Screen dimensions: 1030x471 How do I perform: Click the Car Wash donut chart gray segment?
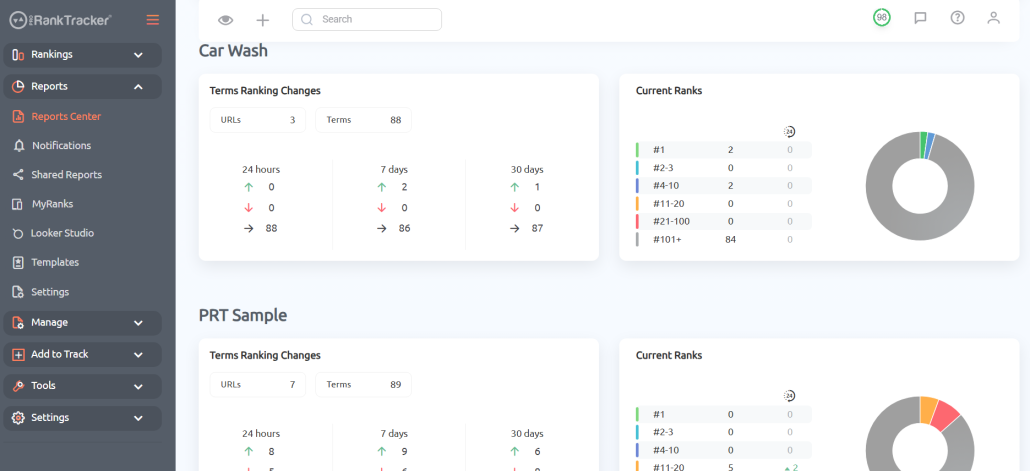(920, 227)
